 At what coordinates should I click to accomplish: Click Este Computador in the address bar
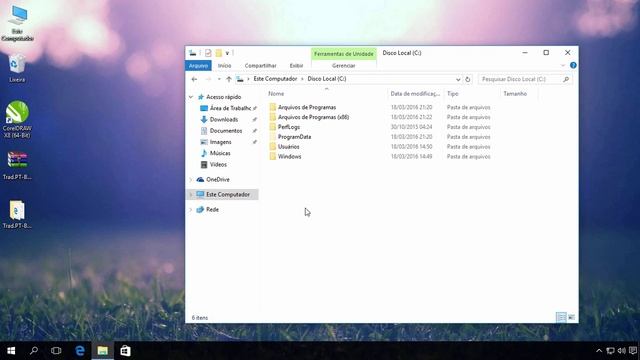coord(275,79)
